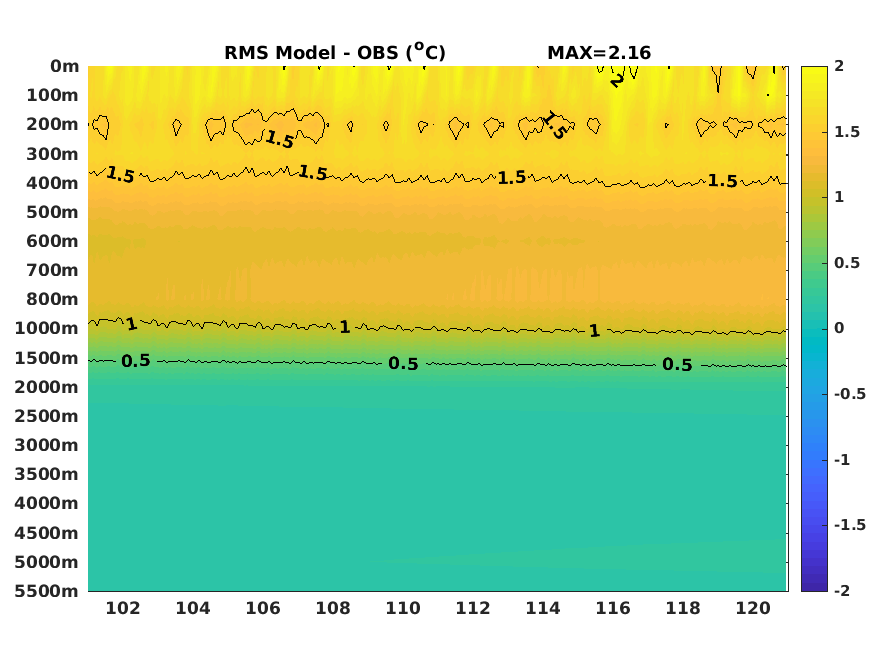The image size is (875, 656).
Task: Select the "2500m" y-axis label
Action: tap(47, 416)
